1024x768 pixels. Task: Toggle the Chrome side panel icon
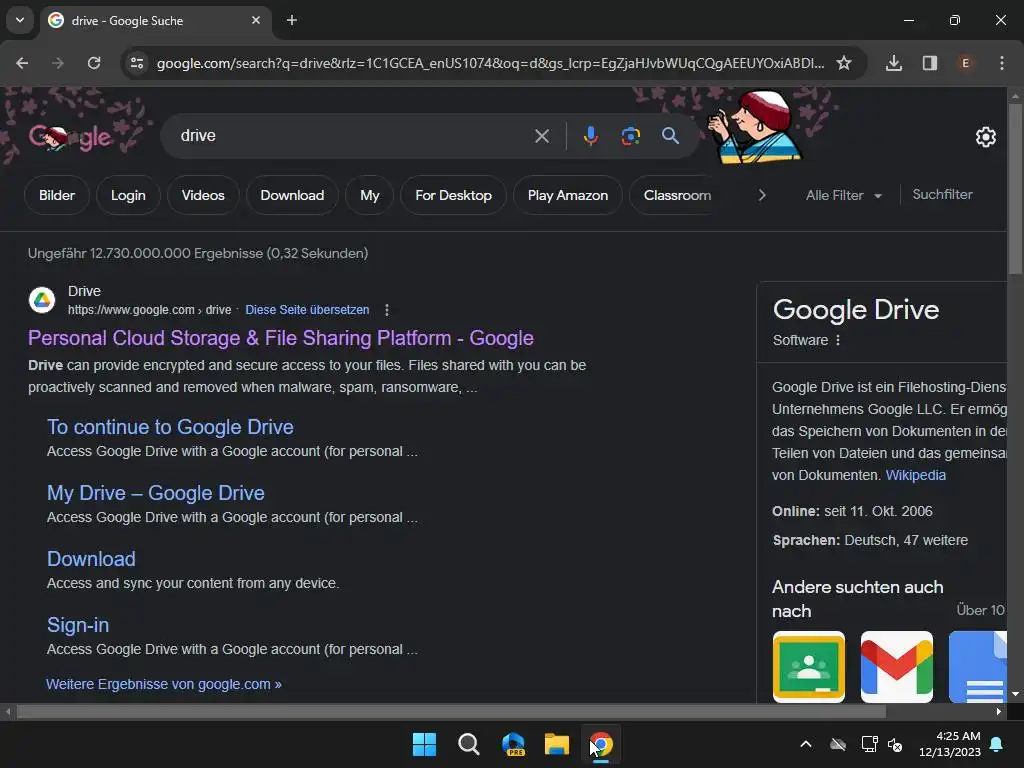pyautogui.click(x=930, y=63)
